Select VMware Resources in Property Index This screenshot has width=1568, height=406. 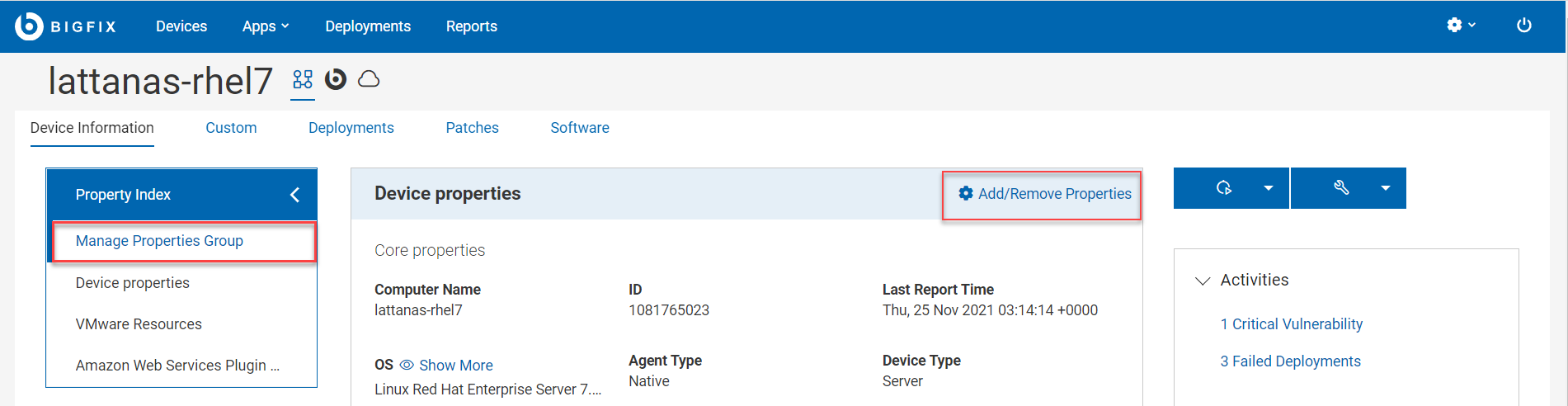coord(139,324)
